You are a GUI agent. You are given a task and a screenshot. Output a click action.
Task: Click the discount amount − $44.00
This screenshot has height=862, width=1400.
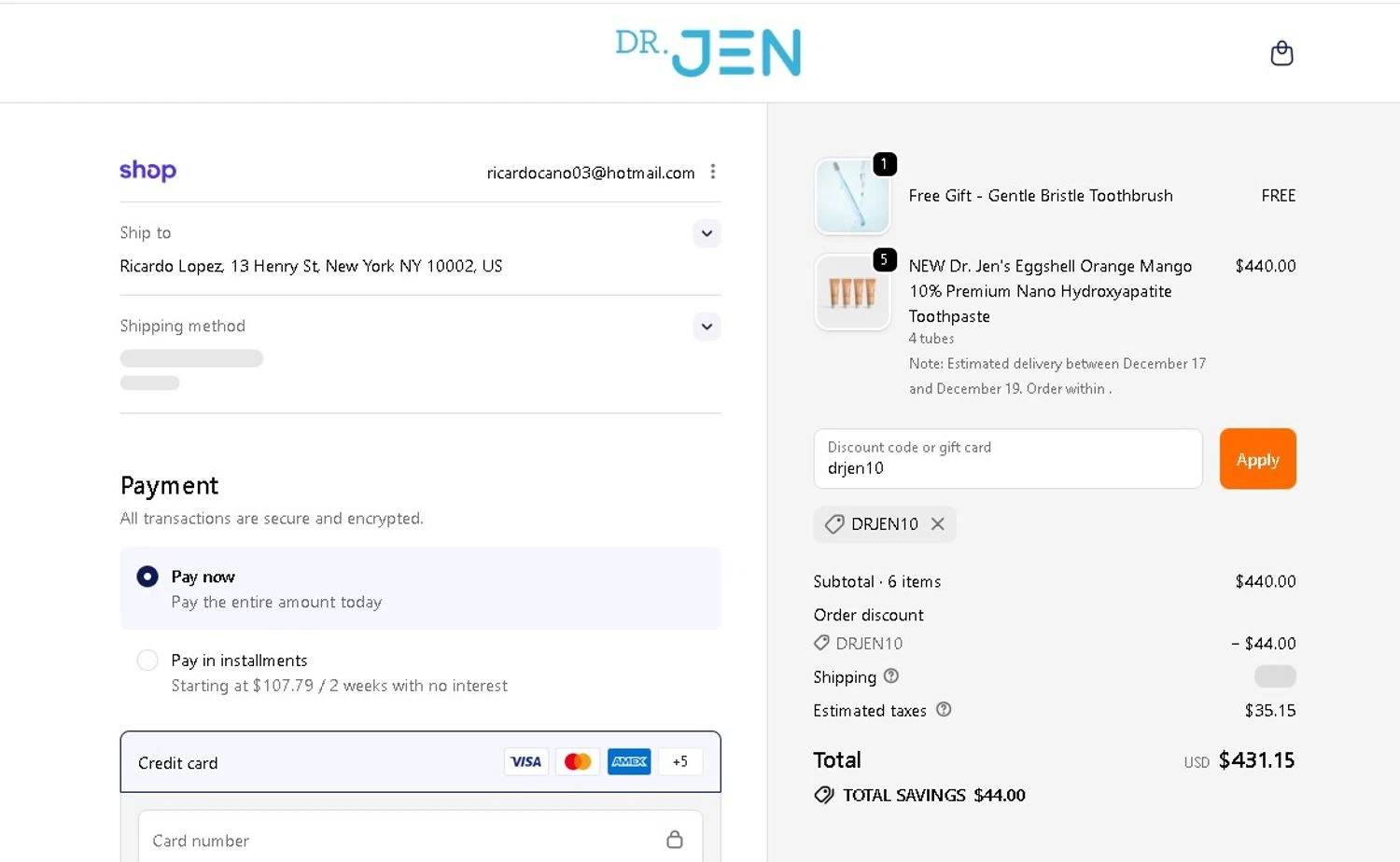click(1263, 643)
